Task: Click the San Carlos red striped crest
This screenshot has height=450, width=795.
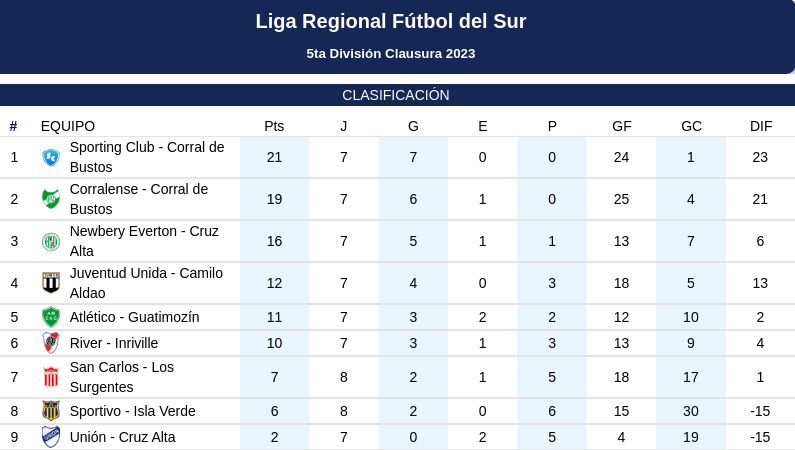Action: point(51,377)
